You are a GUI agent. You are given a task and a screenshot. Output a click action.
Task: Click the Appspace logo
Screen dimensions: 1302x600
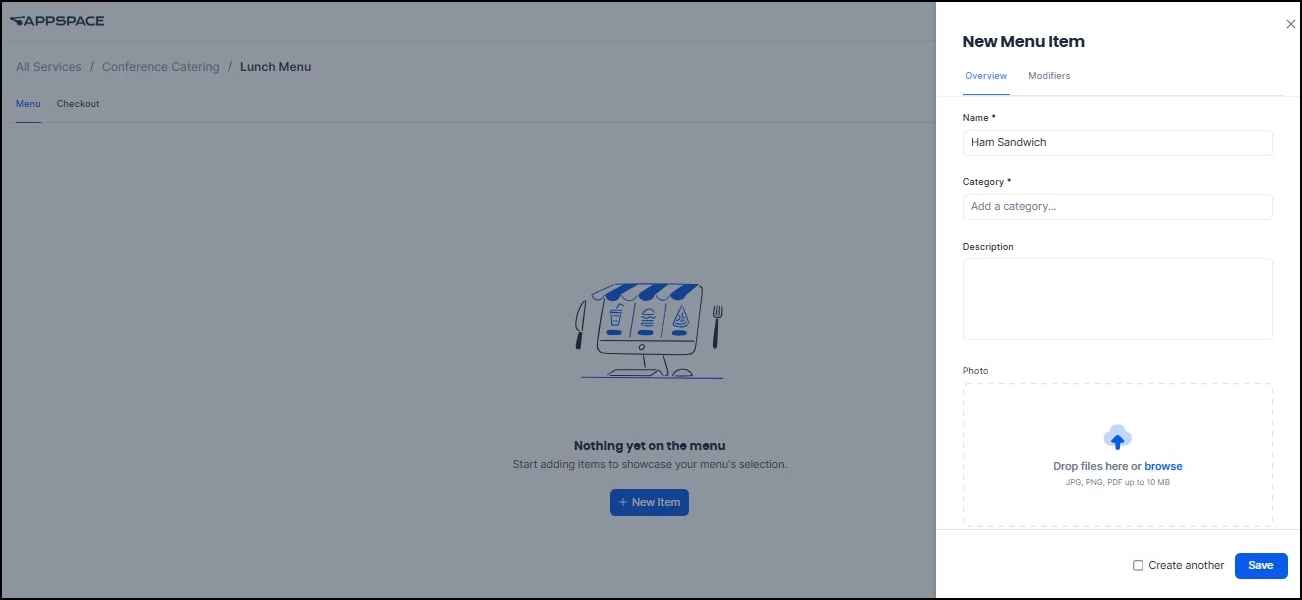coord(57,21)
